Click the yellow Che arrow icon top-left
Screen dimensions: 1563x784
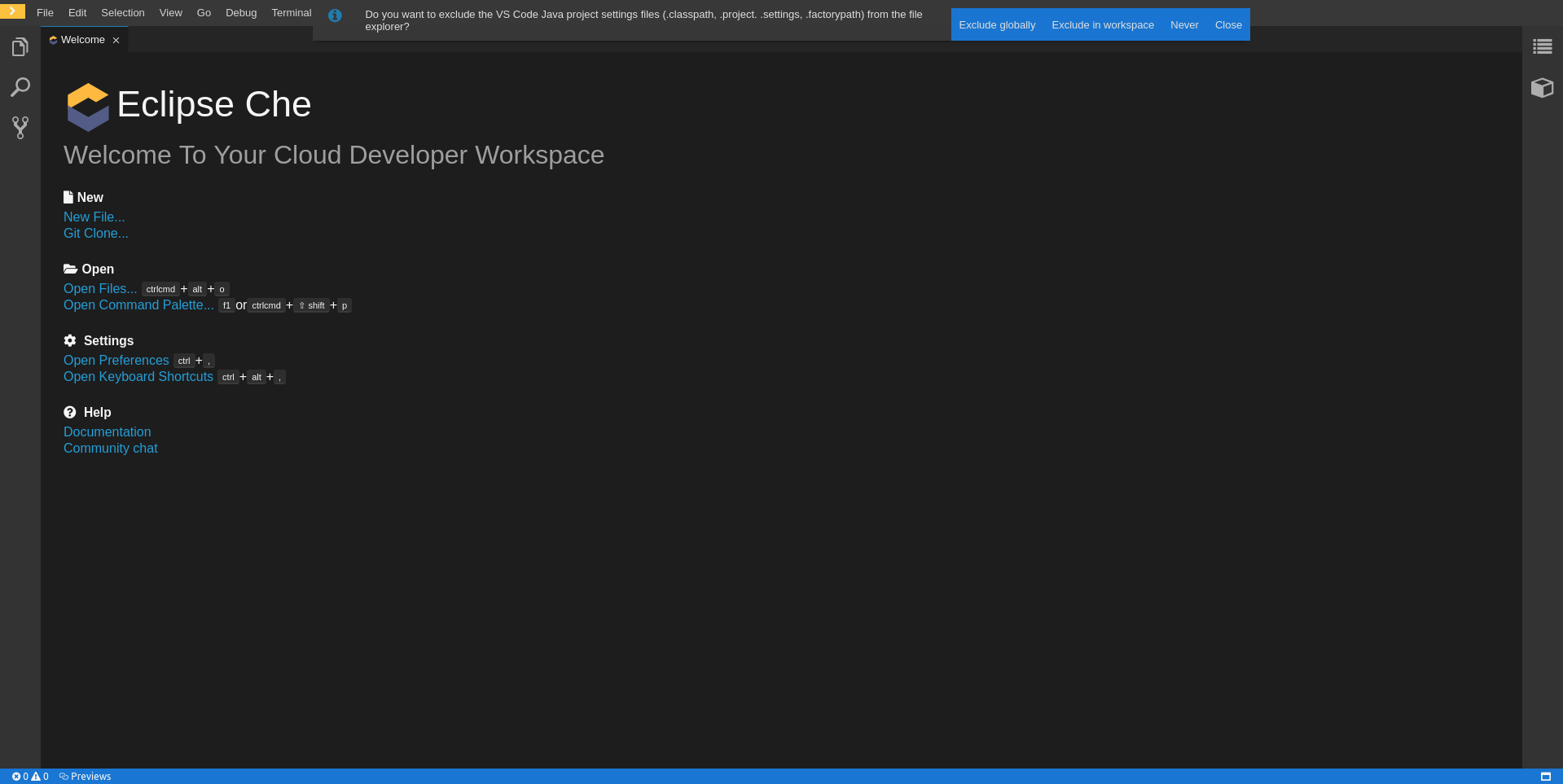[x=12, y=11]
